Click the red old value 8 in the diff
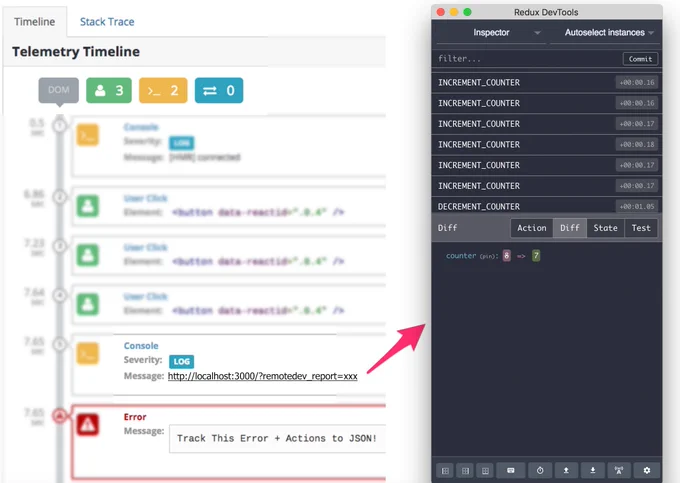The height and width of the screenshot is (483, 680). [506, 256]
